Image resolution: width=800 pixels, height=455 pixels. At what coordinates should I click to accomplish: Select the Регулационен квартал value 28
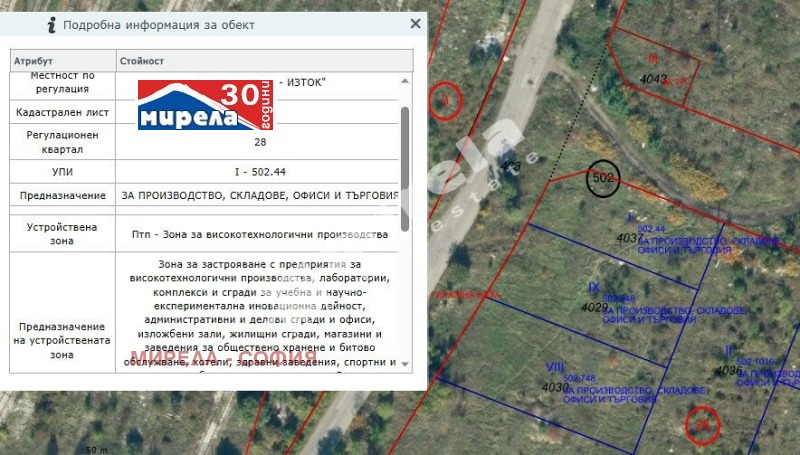click(x=258, y=142)
